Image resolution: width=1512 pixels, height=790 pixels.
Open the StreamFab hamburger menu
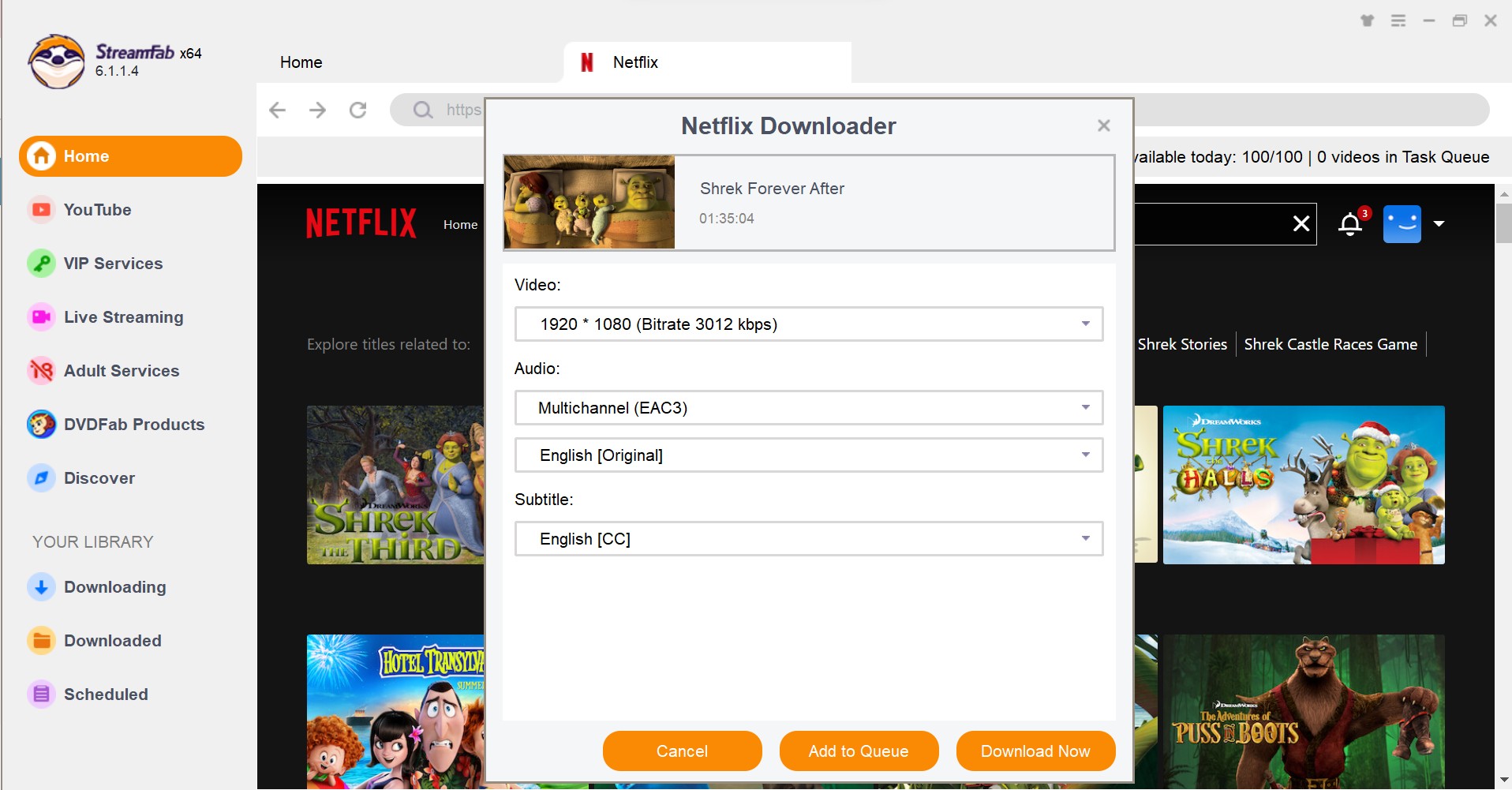coord(1398,21)
